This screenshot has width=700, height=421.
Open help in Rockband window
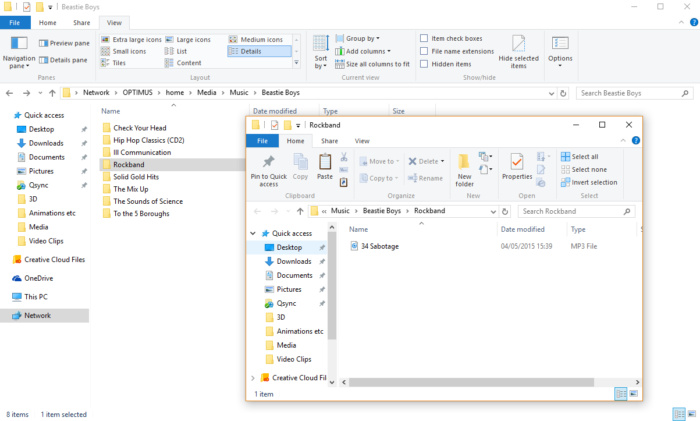click(x=636, y=141)
